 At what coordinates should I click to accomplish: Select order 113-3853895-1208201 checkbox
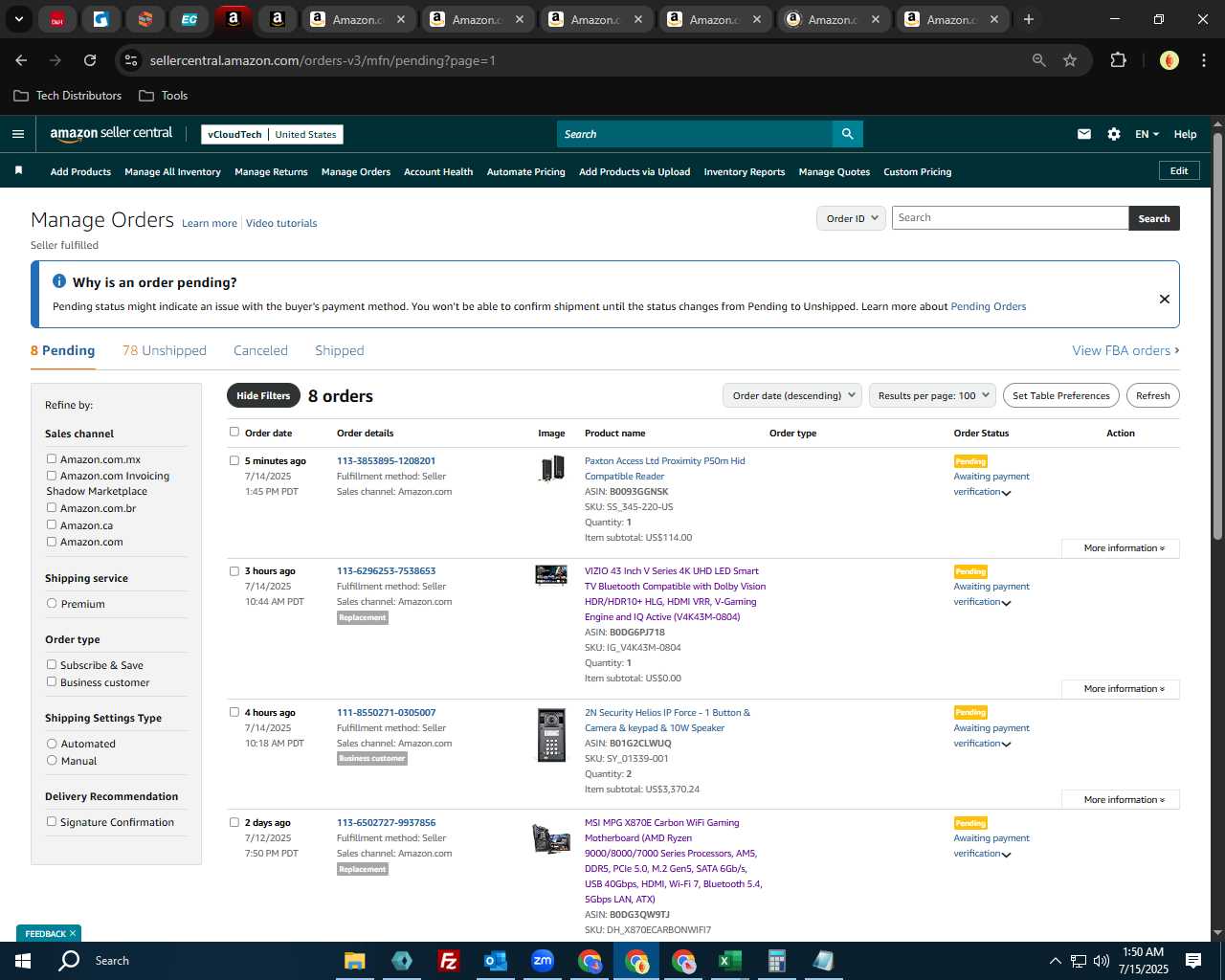pyautogui.click(x=234, y=460)
